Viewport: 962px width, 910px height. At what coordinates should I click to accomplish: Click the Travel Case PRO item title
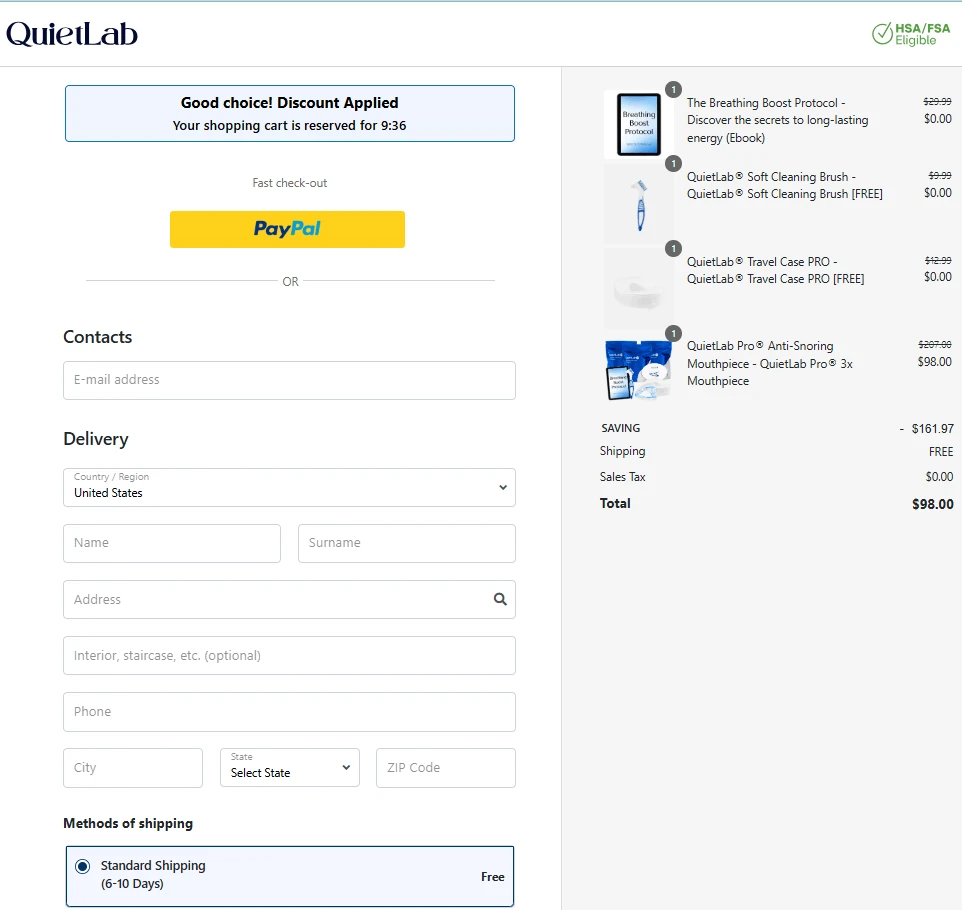pyautogui.click(x=775, y=270)
